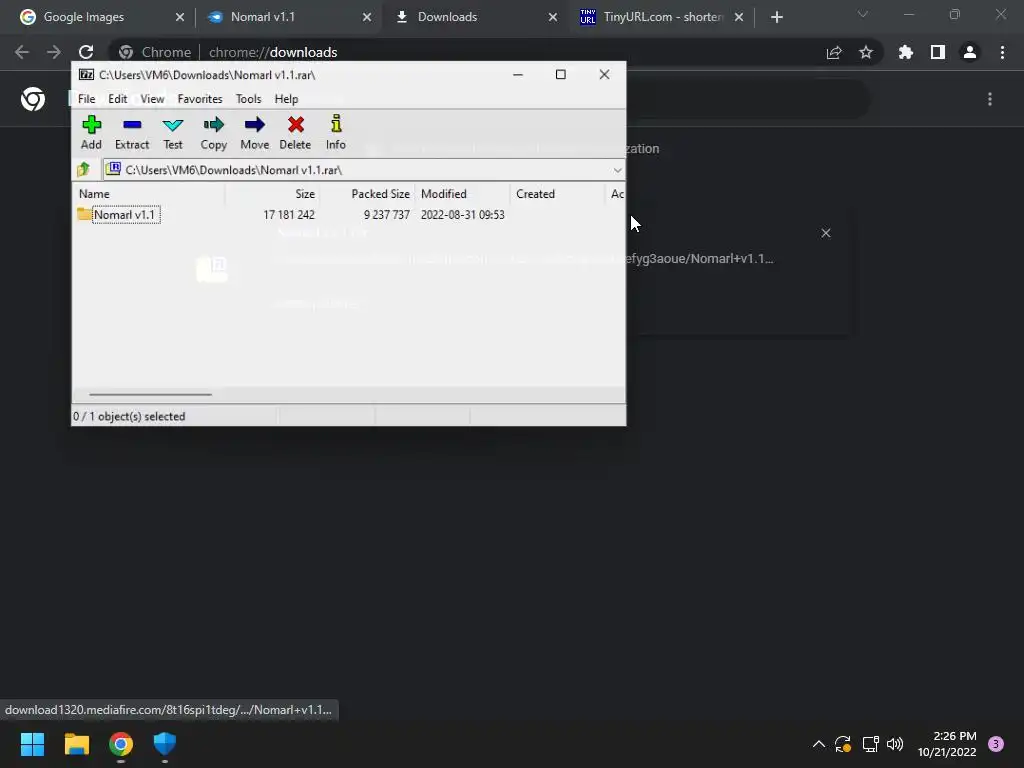Open the Windows Start menu
Viewport: 1024px width, 768px height.
(32, 744)
